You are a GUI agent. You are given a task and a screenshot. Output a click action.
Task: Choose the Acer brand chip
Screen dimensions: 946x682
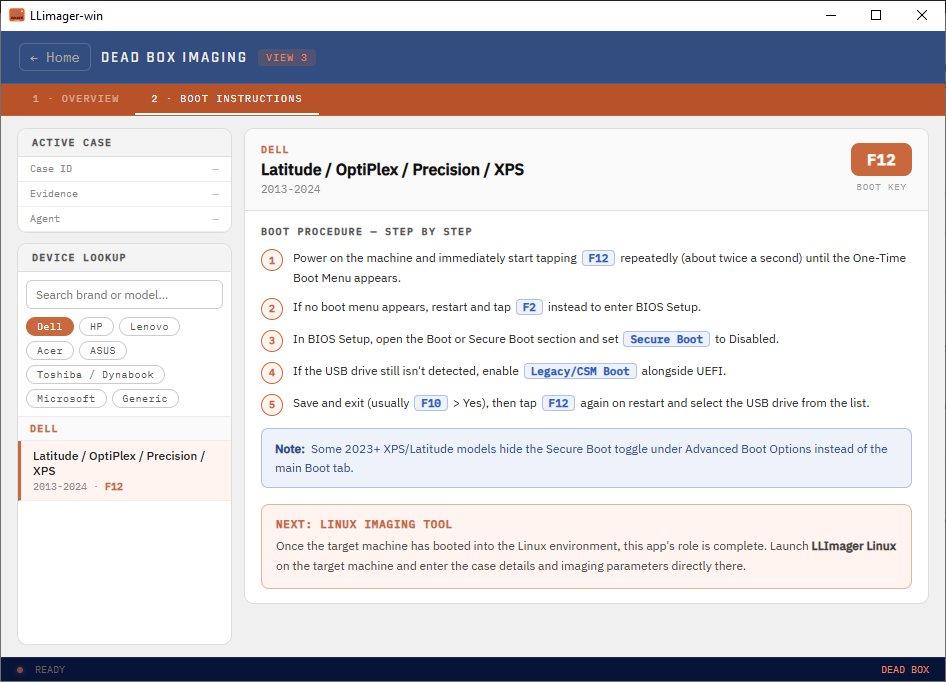[x=49, y=351]
